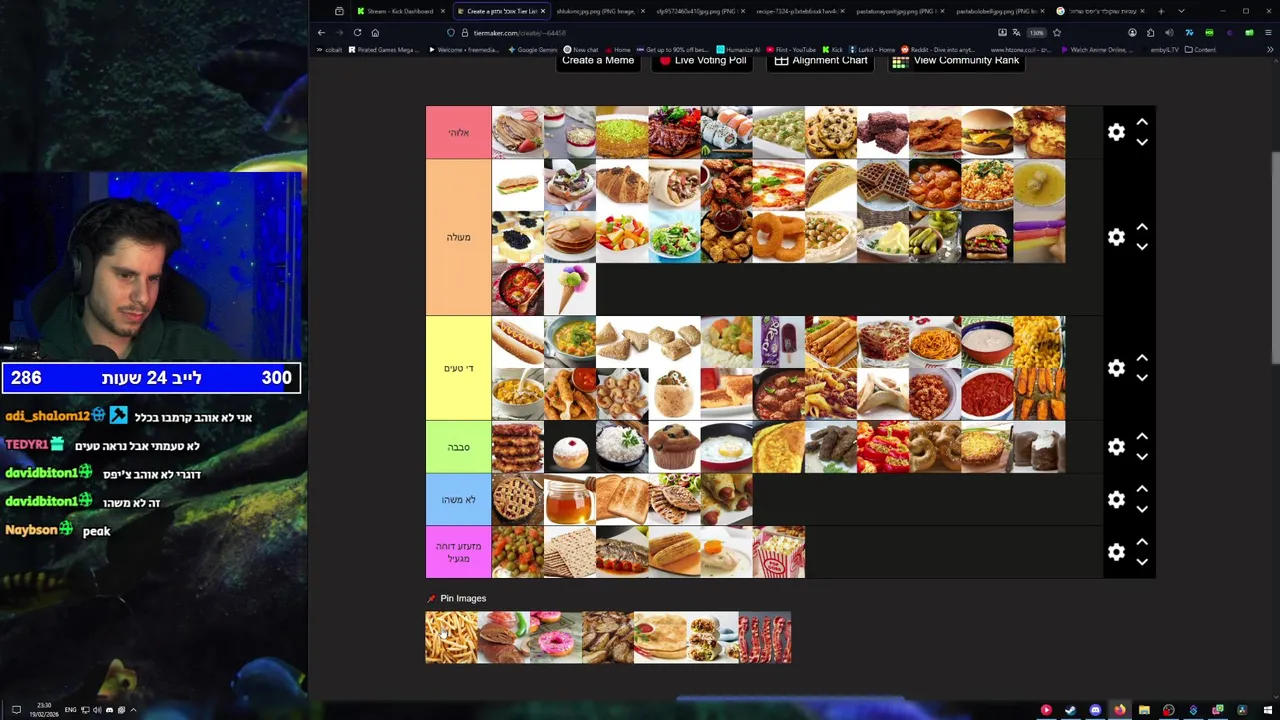Select the waffle image in the מעולה row

tap(882, 184)
